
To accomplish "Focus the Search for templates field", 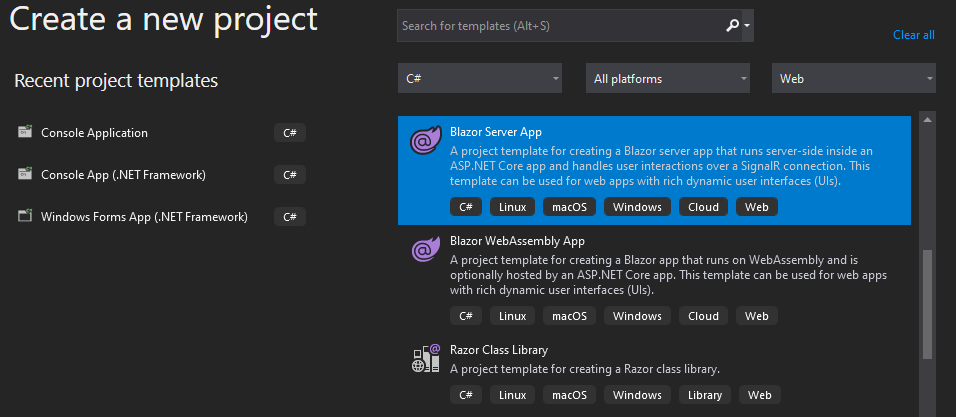I will (560, 26).
